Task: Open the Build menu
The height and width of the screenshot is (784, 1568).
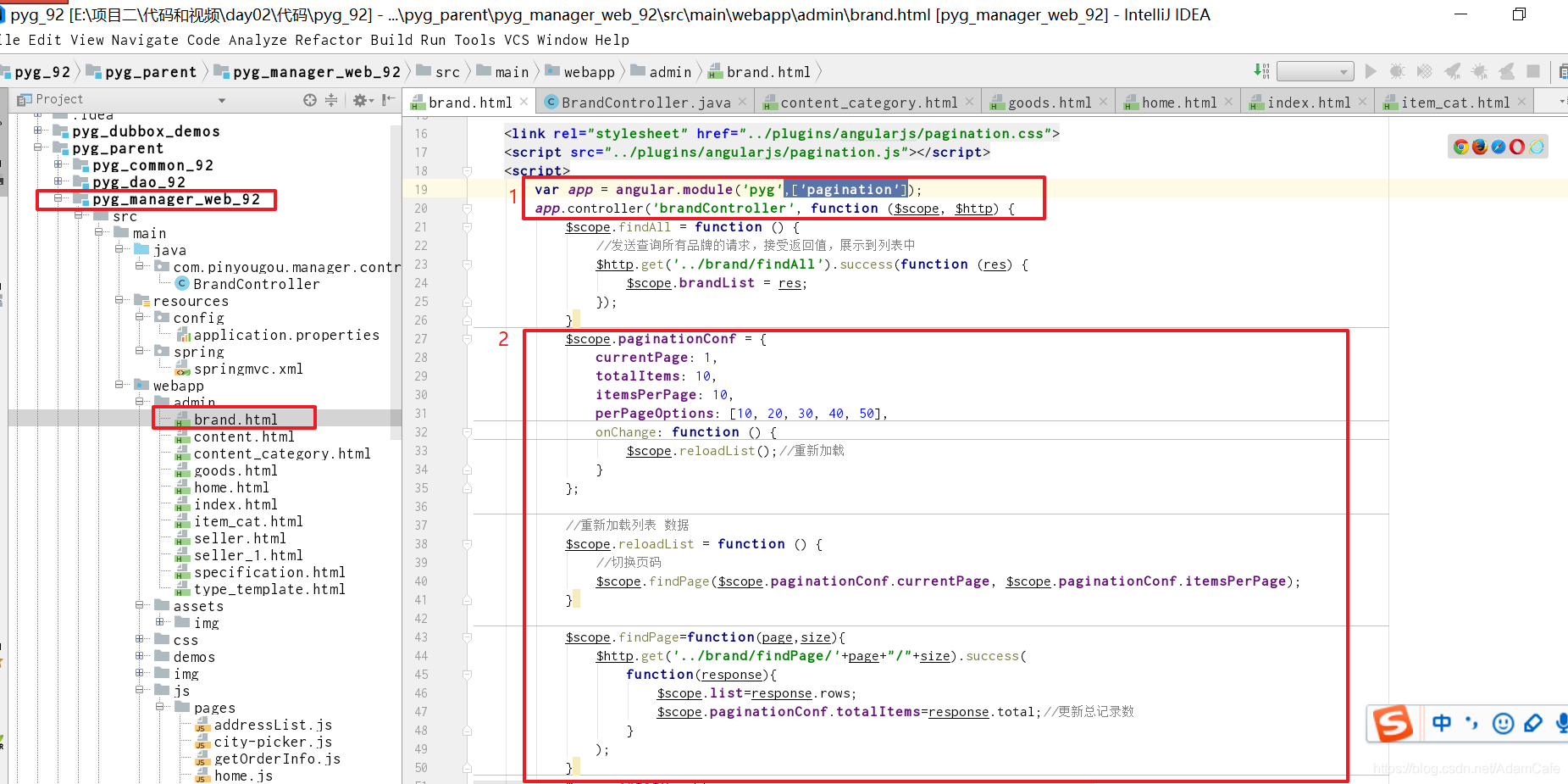Action: (x=391, y=40)
